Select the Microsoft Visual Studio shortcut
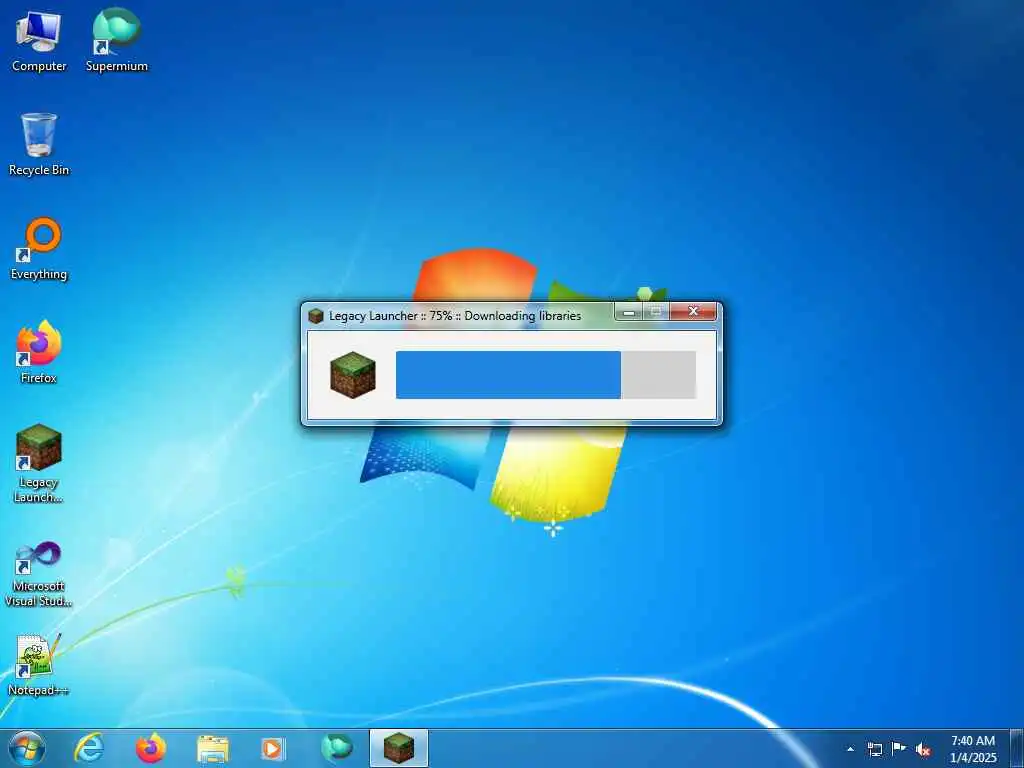This screenshot has height=768, width=1024. tap(39, 575)
